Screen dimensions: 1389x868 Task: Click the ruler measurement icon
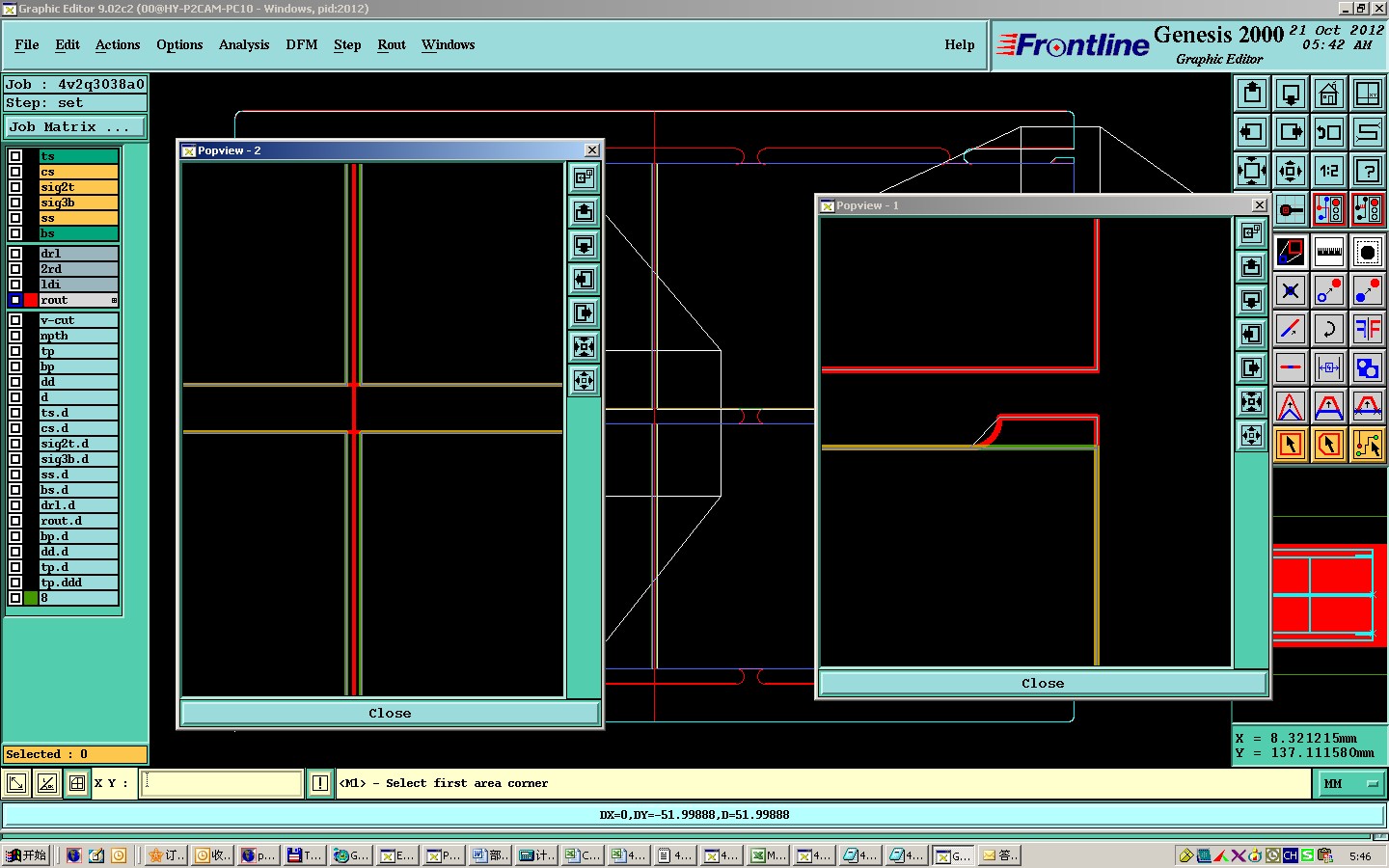coord(1329,252)
